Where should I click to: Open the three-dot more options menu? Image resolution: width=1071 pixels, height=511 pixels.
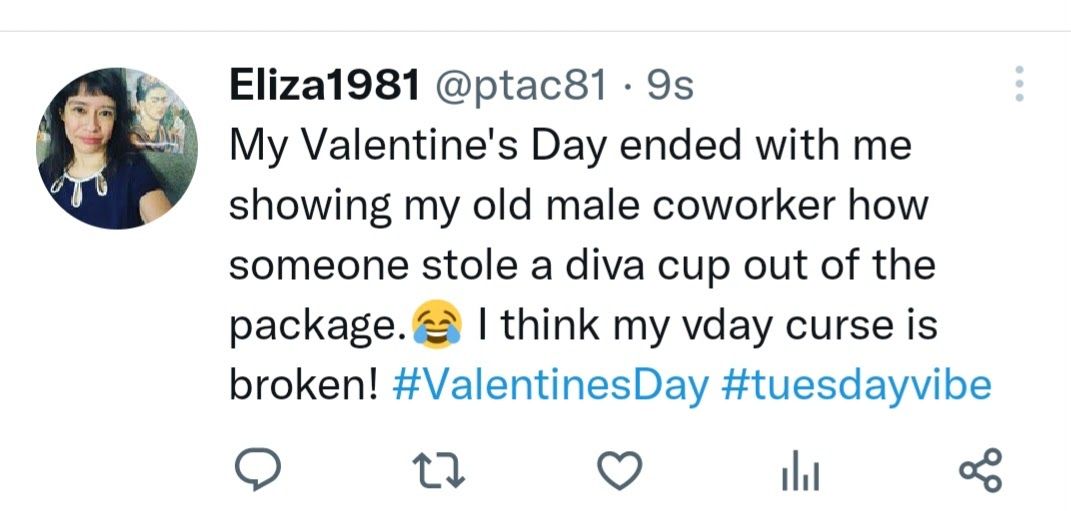[1019, 84]
